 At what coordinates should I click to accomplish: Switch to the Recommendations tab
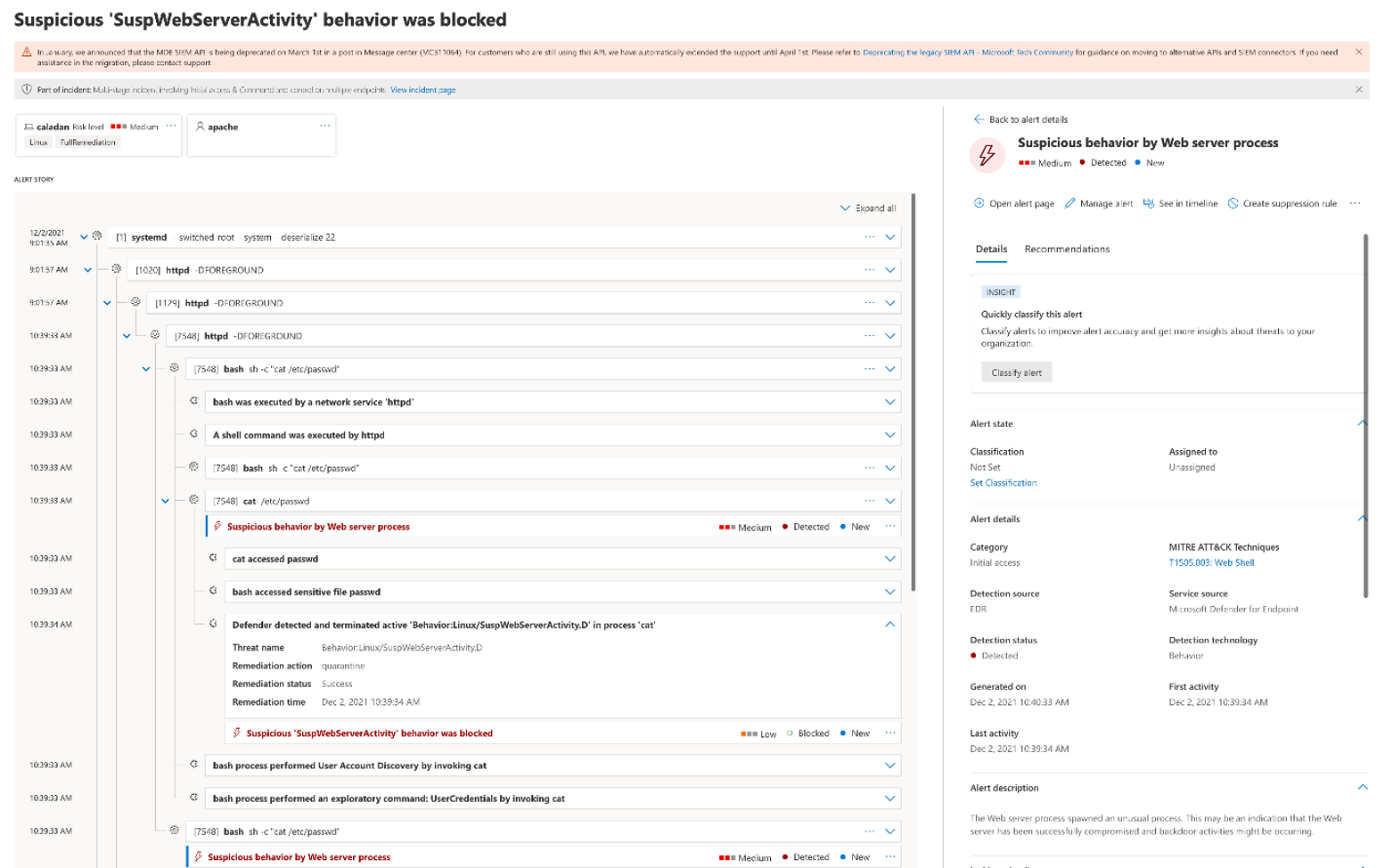[x=1066, y=249]
